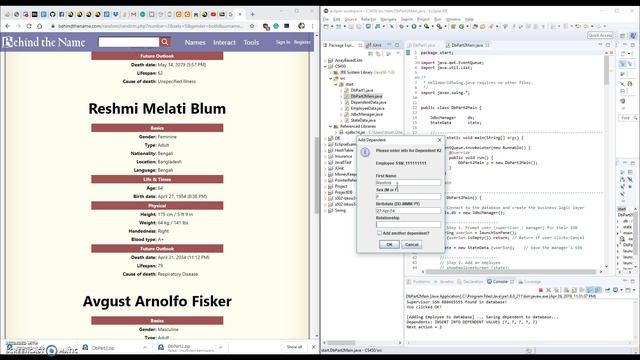
Task: Click the Behind the Name search button
Action: (x=165, y=42)
